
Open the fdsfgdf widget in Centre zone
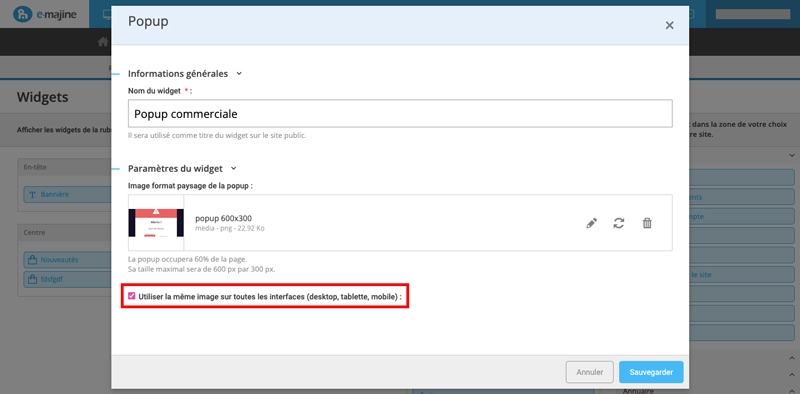(67, 279)
